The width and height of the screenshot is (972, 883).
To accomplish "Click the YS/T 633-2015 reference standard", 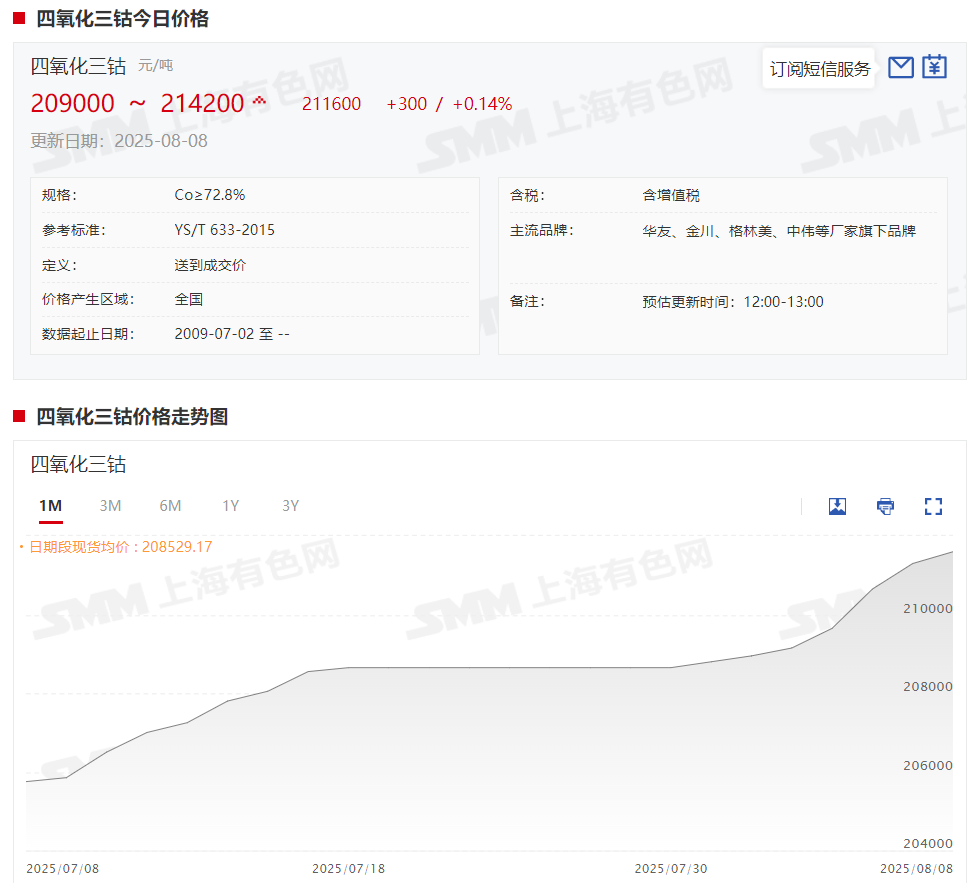I will click(x=224, y=230).
